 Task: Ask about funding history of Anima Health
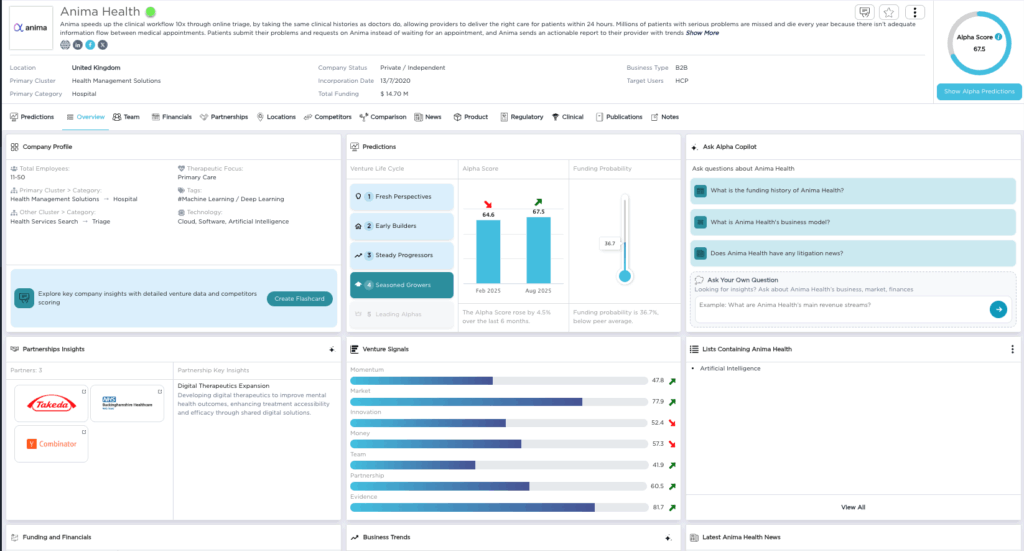[x=852, y=191]
